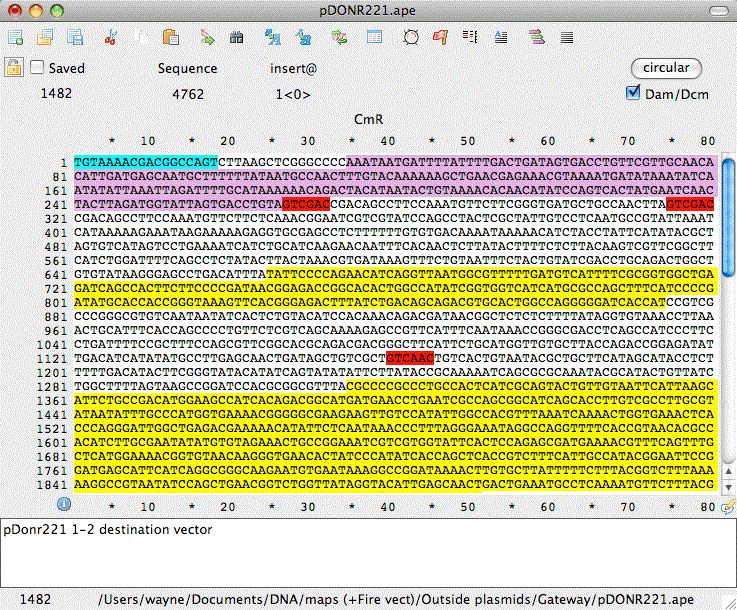Viewport: 737px width, 610px height.
Task: Open Find with the binoculars icon
Action: pyautogui.click(x=237, y=39)
